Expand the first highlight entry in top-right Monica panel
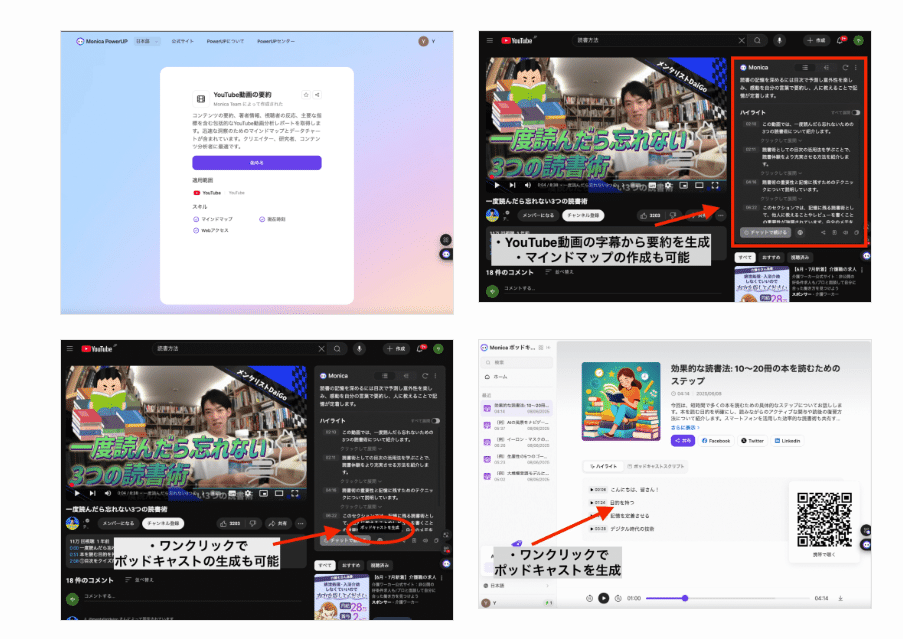Image resolution: width=903 pixels, height=639 pixels. [x=781, y=140]
